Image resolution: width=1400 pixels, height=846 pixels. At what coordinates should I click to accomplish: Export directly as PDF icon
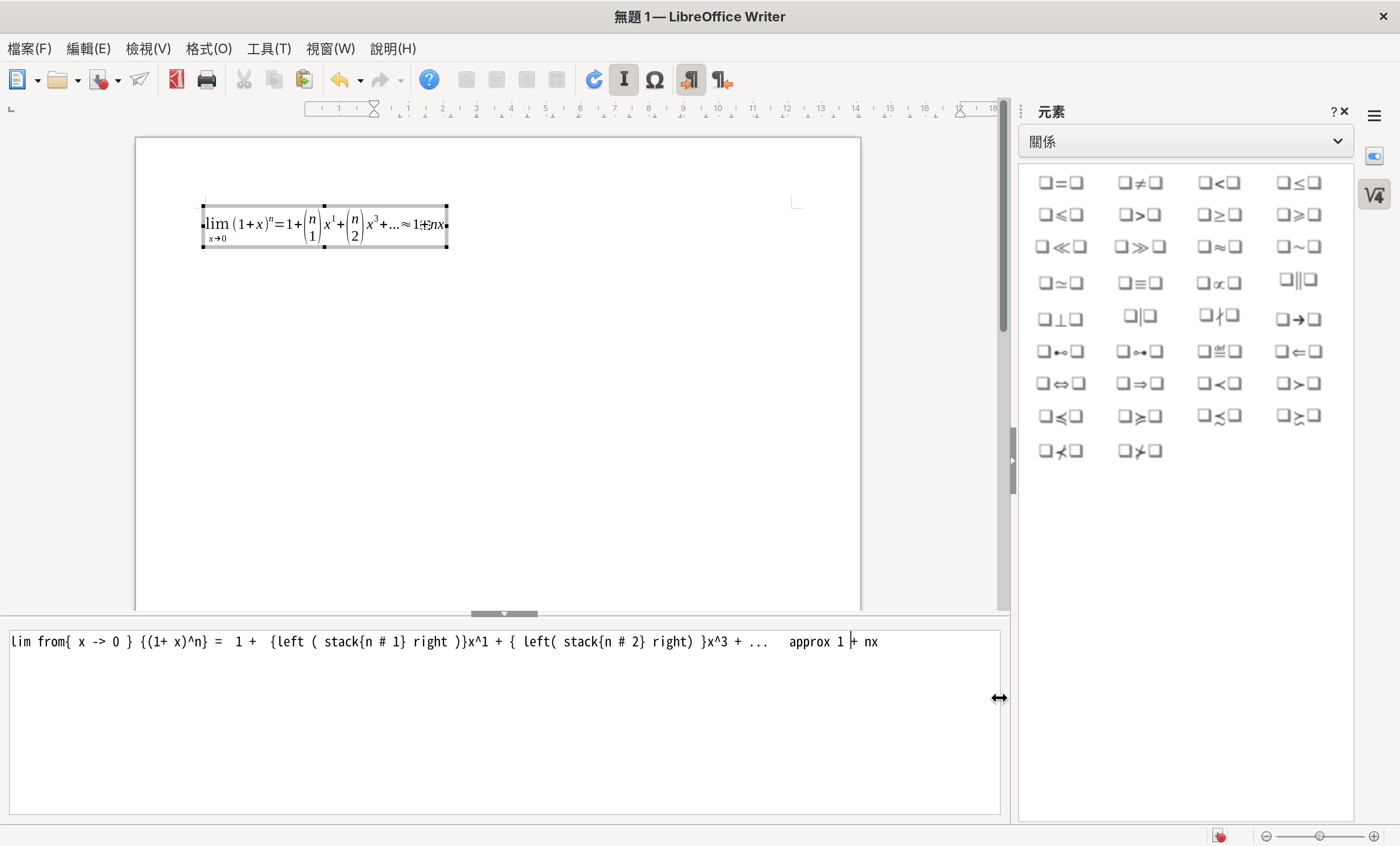tap(176, 80)
